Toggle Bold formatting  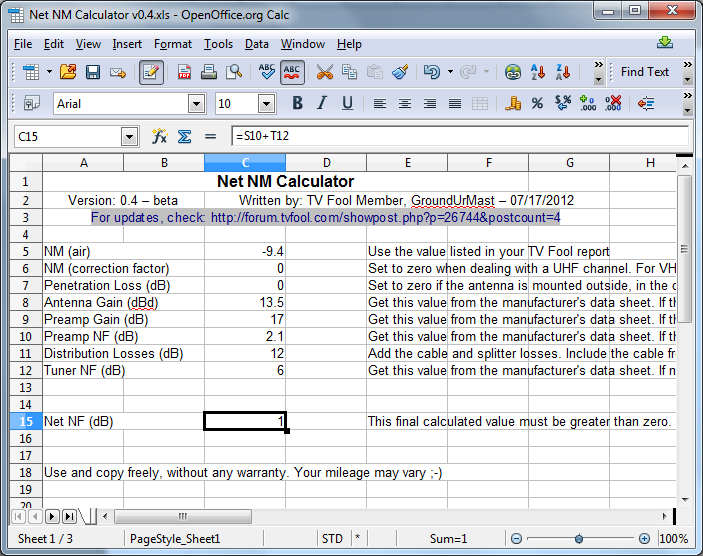[297, 104]
